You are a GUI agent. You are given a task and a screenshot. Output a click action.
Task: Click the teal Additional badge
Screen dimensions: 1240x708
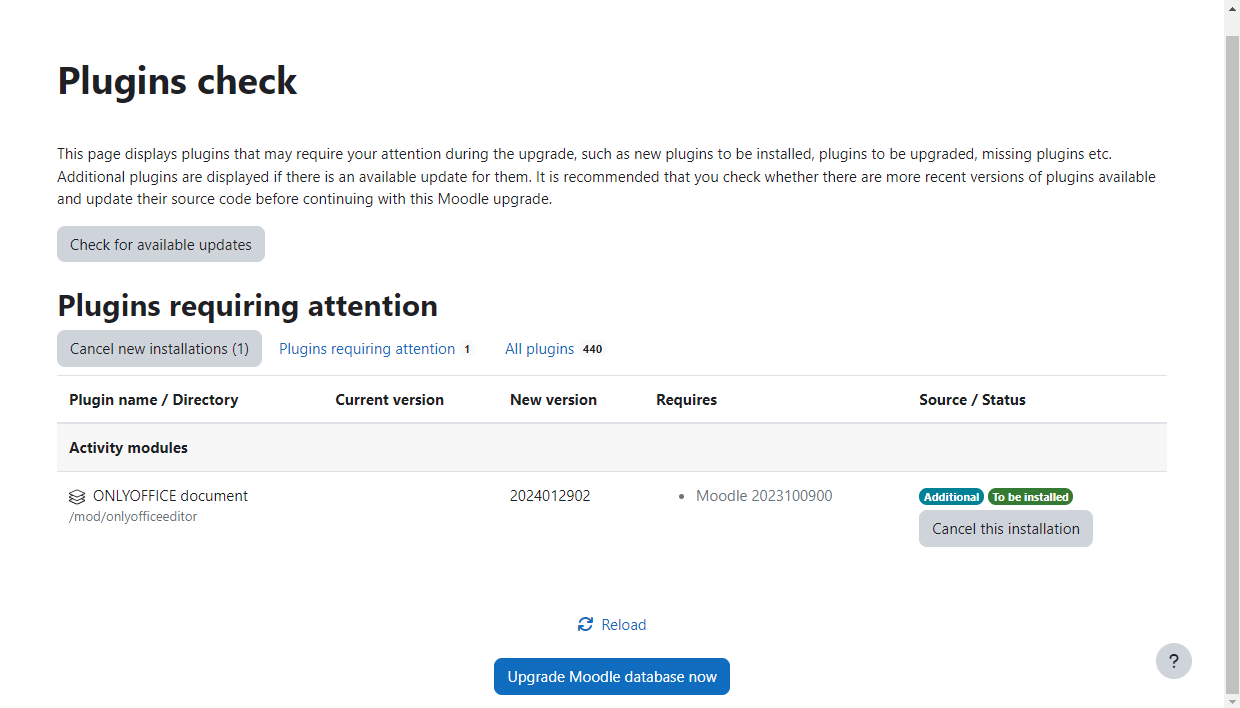951,497
